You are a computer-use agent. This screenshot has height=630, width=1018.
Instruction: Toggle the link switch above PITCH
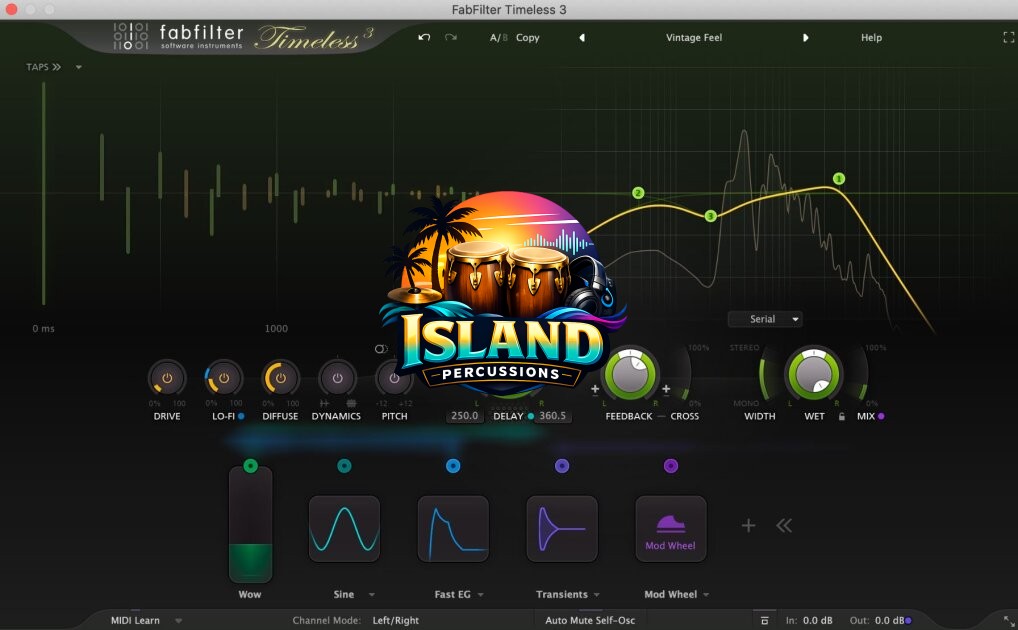[x=381, y=349]
